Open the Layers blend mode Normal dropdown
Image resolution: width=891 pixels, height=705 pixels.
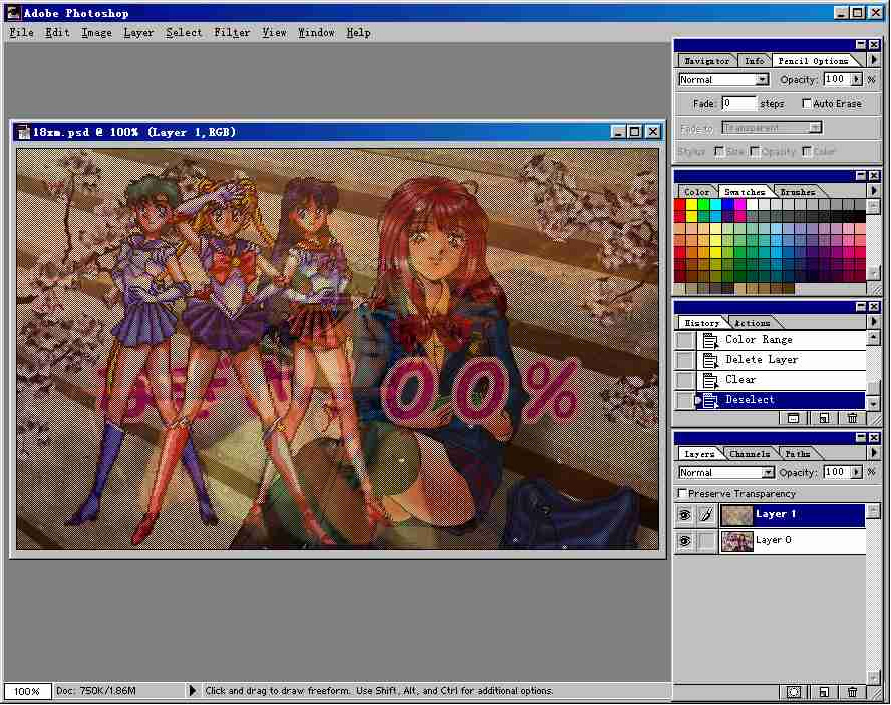click(768, 473)
